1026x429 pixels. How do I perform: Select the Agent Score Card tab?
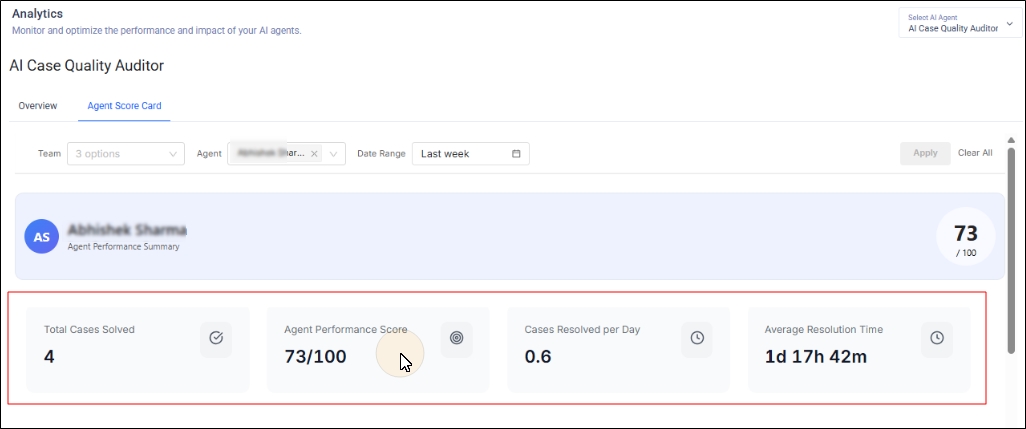pyautogui.click(x=124, y=106)
